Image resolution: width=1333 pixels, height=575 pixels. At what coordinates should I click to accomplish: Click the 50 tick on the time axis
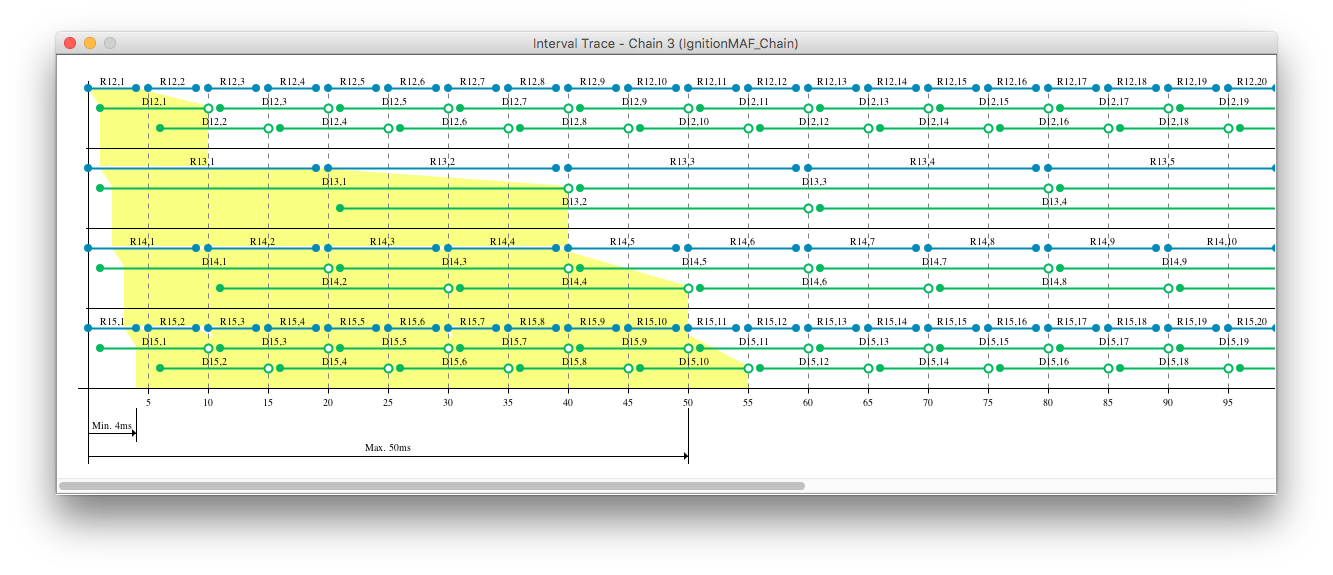(688, 402)
